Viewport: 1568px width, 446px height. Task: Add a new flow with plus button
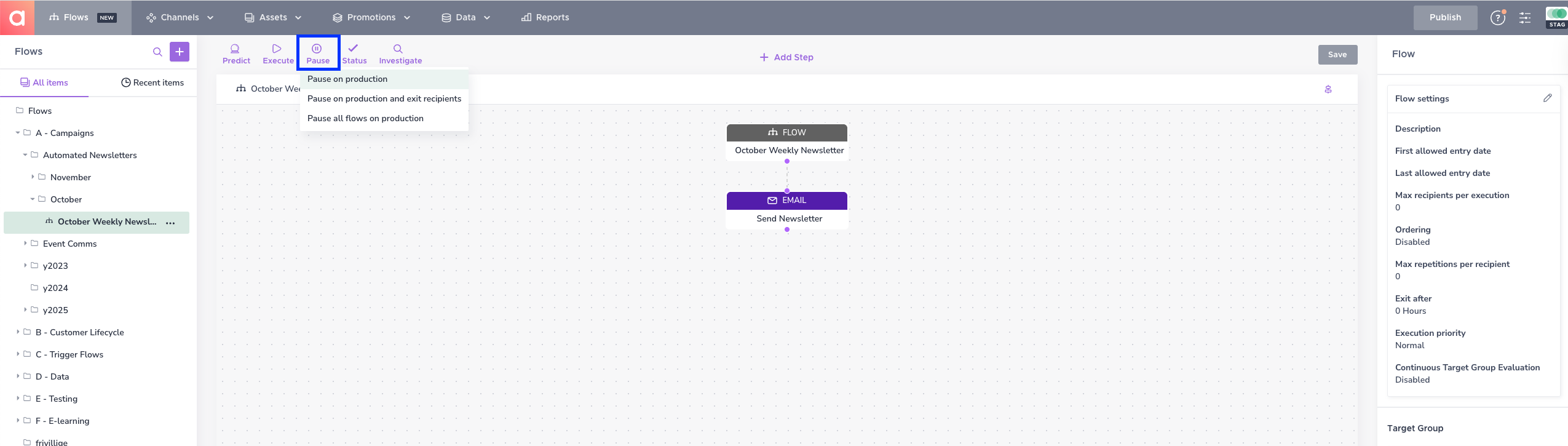pyautogui.click(x=180, y=52)
